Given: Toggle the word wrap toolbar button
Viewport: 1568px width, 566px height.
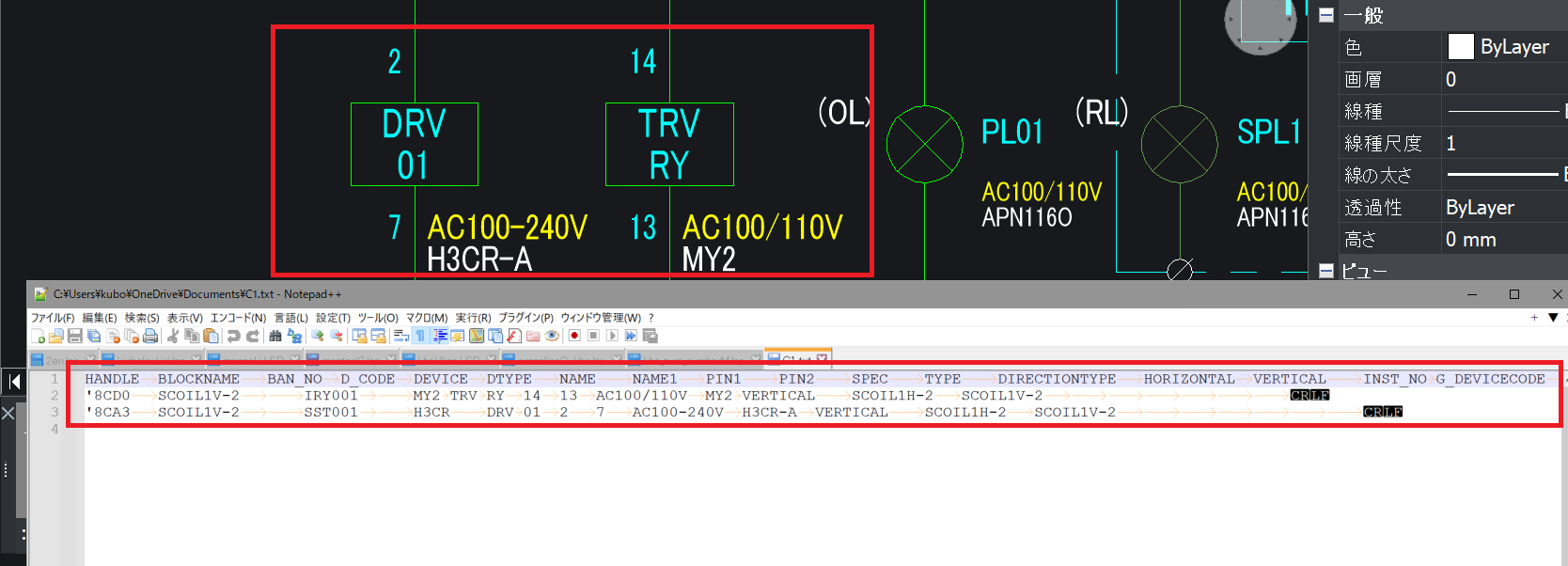Looking at the screenshot, I should 401,336.
